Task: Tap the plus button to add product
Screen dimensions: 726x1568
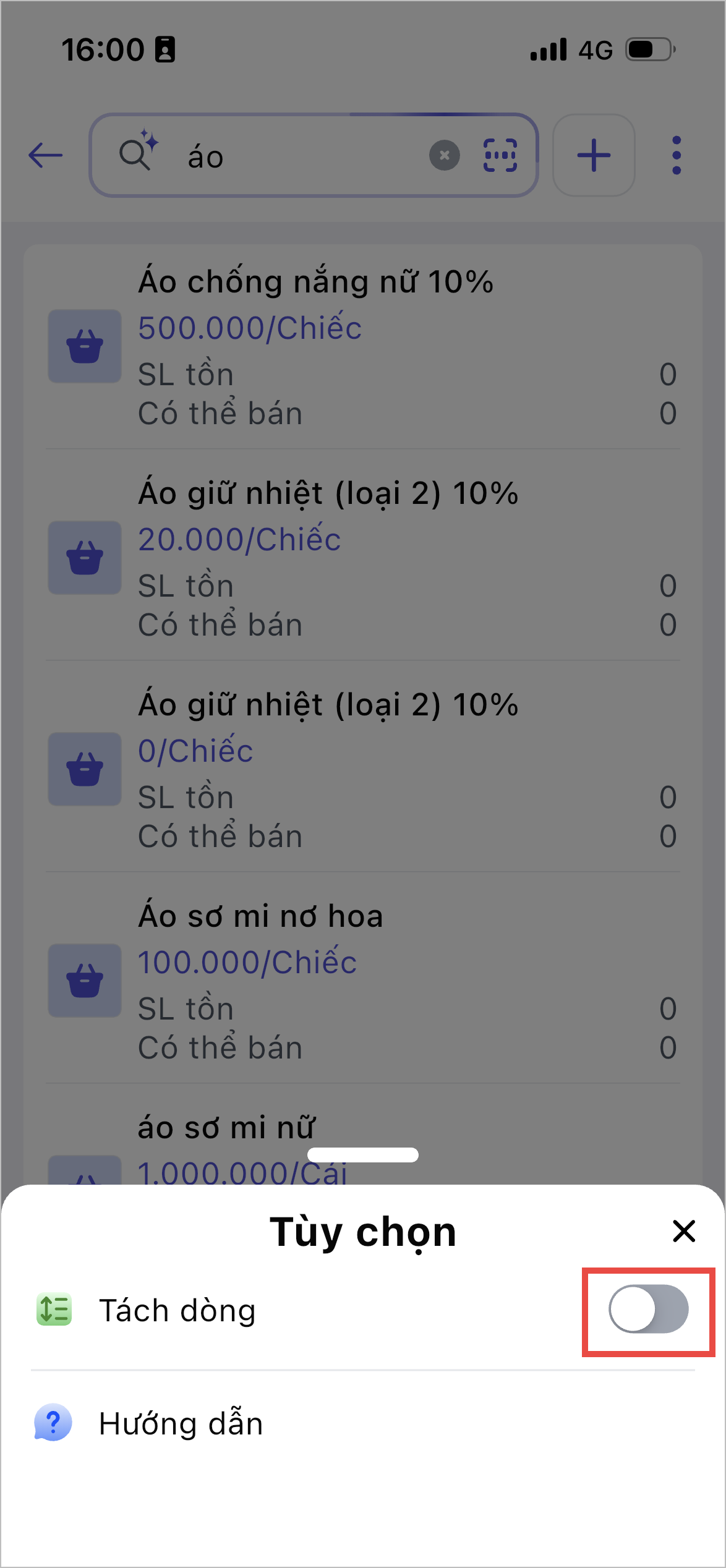Action: (594, 155)
